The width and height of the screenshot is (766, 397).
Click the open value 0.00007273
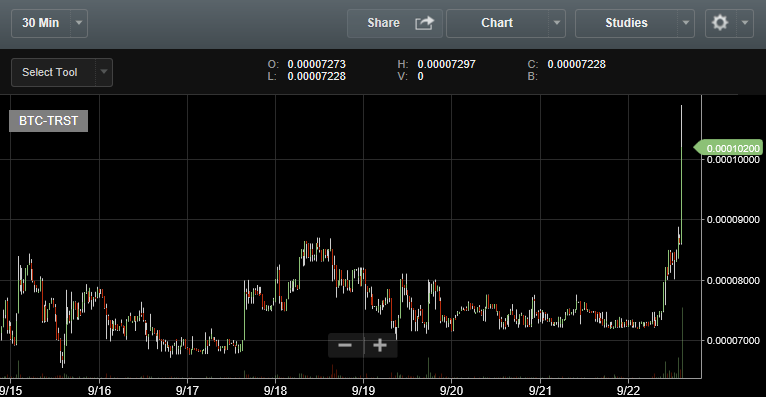click(317, 64)
